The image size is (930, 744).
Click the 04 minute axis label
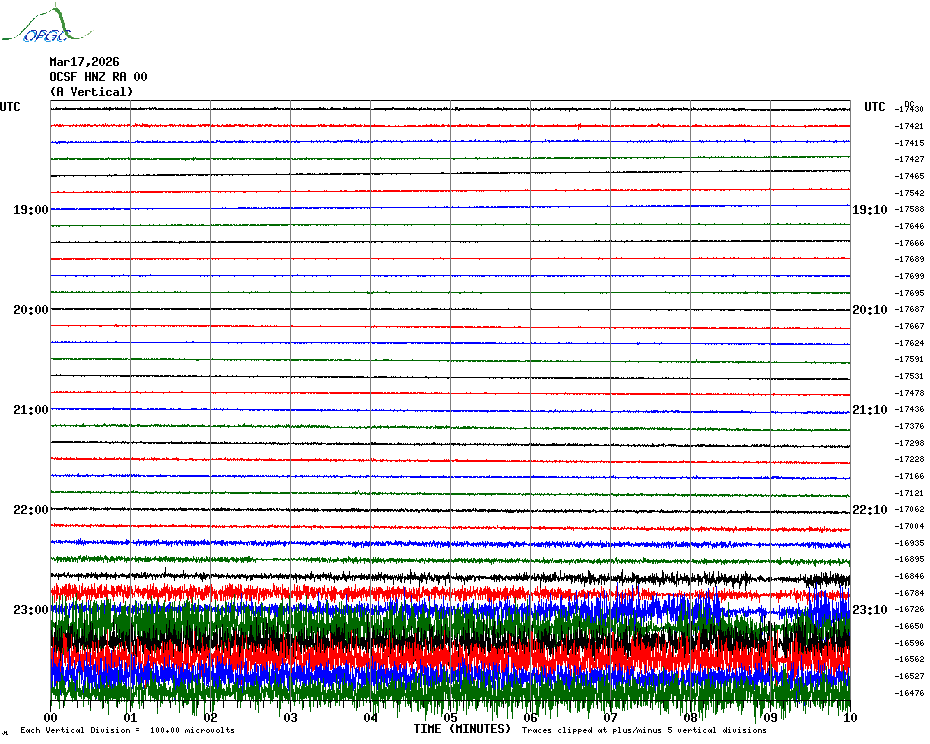tap(371, 717)
